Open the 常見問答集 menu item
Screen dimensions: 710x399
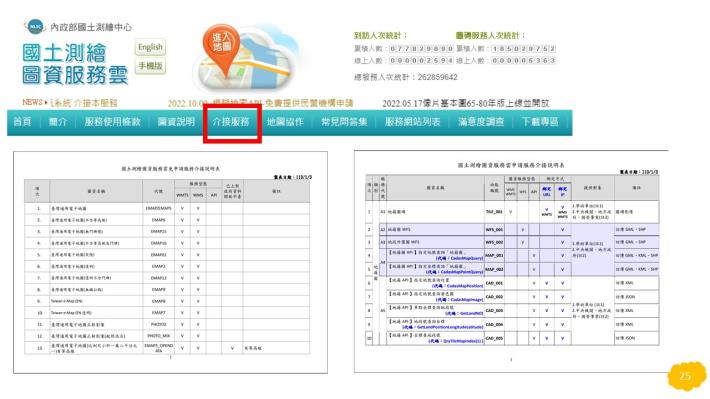pos(344,122)
